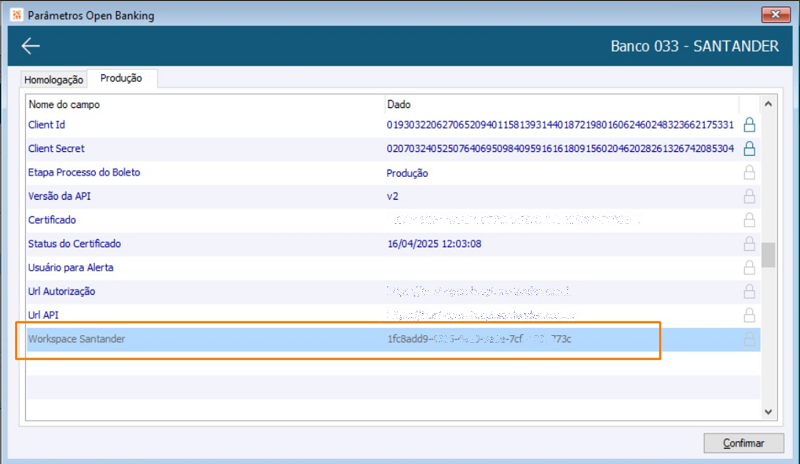This screenshot has height=464, width=800.
Task: Click the Produção value in the Dado column
Action: pos(407,173)
